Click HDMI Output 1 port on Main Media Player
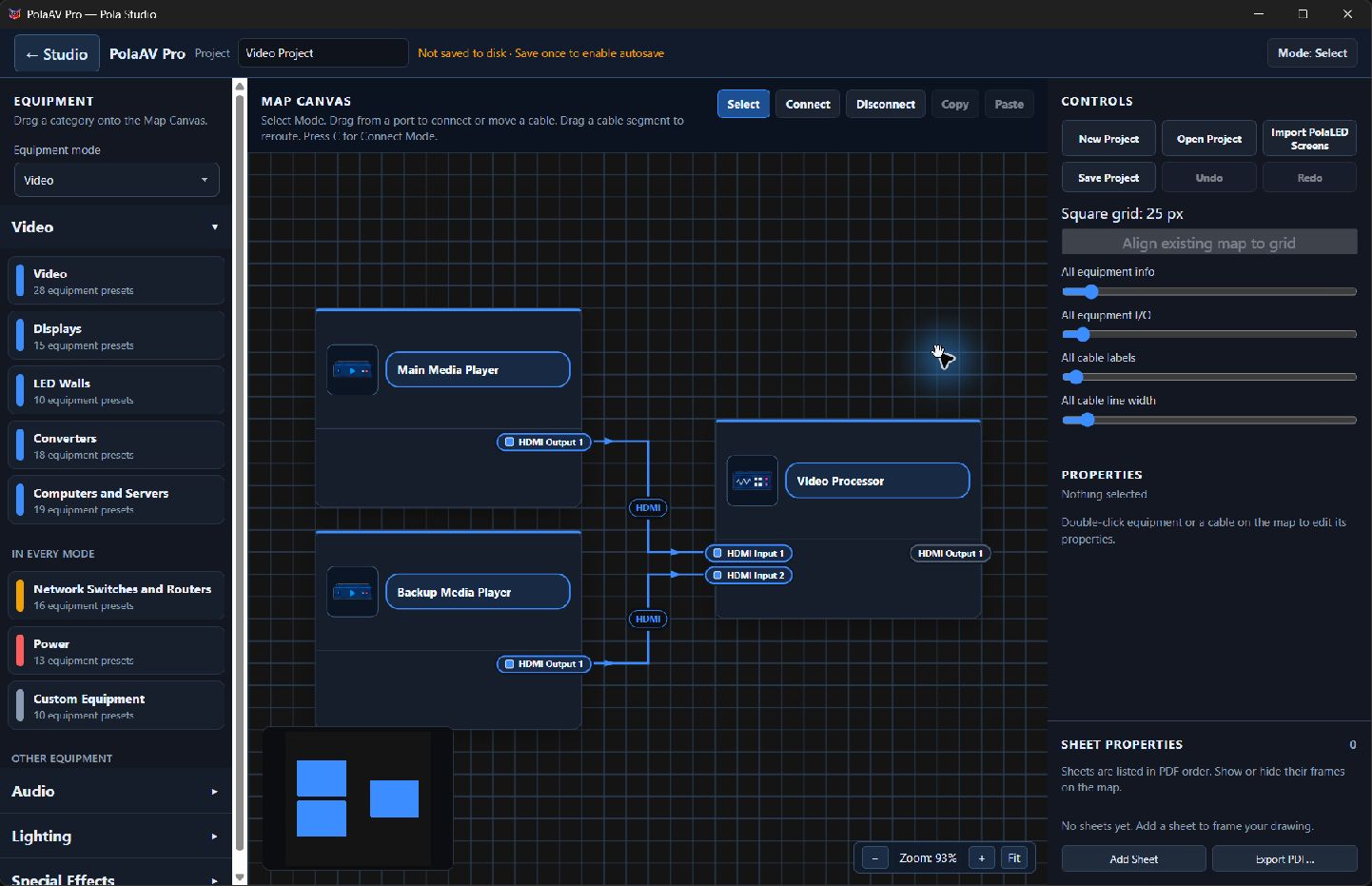The height and width of the screenshot is (886, 1372). 544,442
